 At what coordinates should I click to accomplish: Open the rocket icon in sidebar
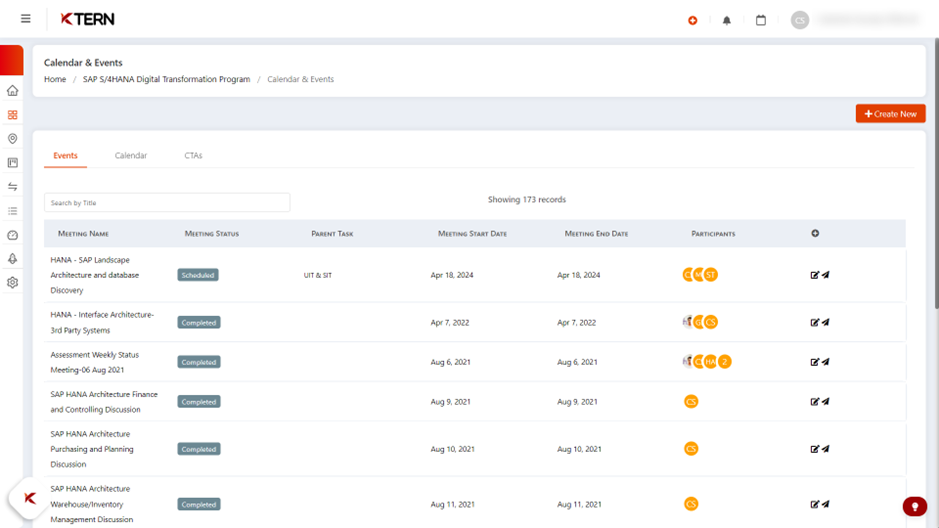13,259
